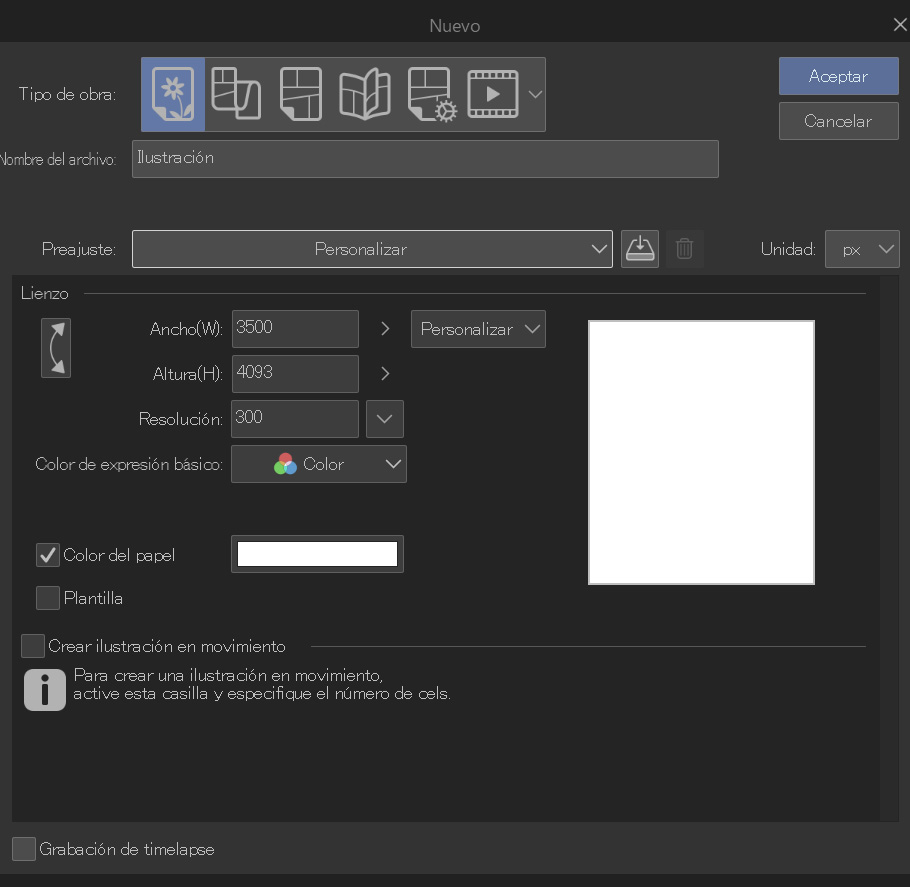Click the Cancelar button
Screen dimensions: 910x887
point(838,121)
